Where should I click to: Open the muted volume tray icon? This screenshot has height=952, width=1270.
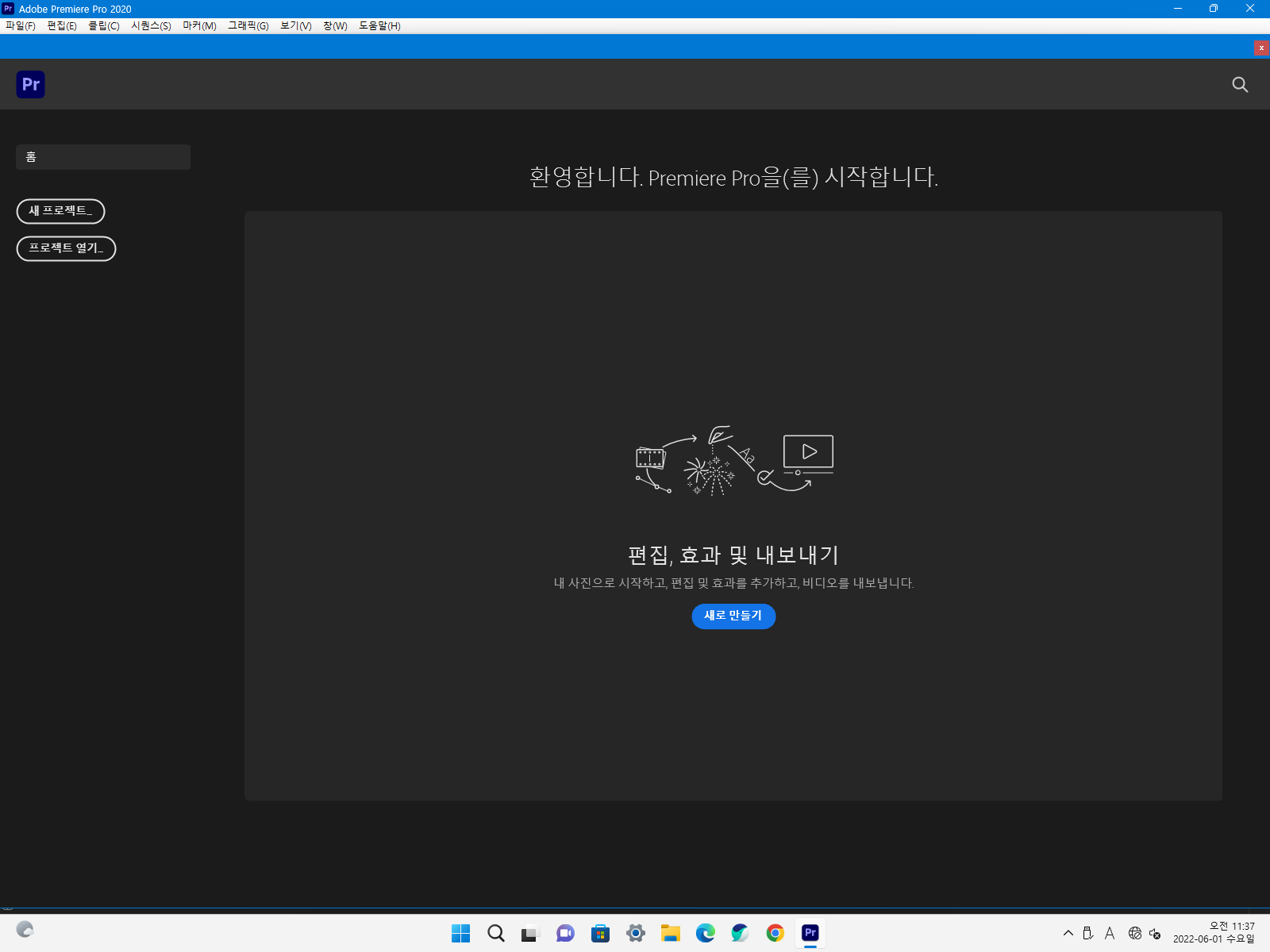pyautogui.click(x=1155, y=934)
